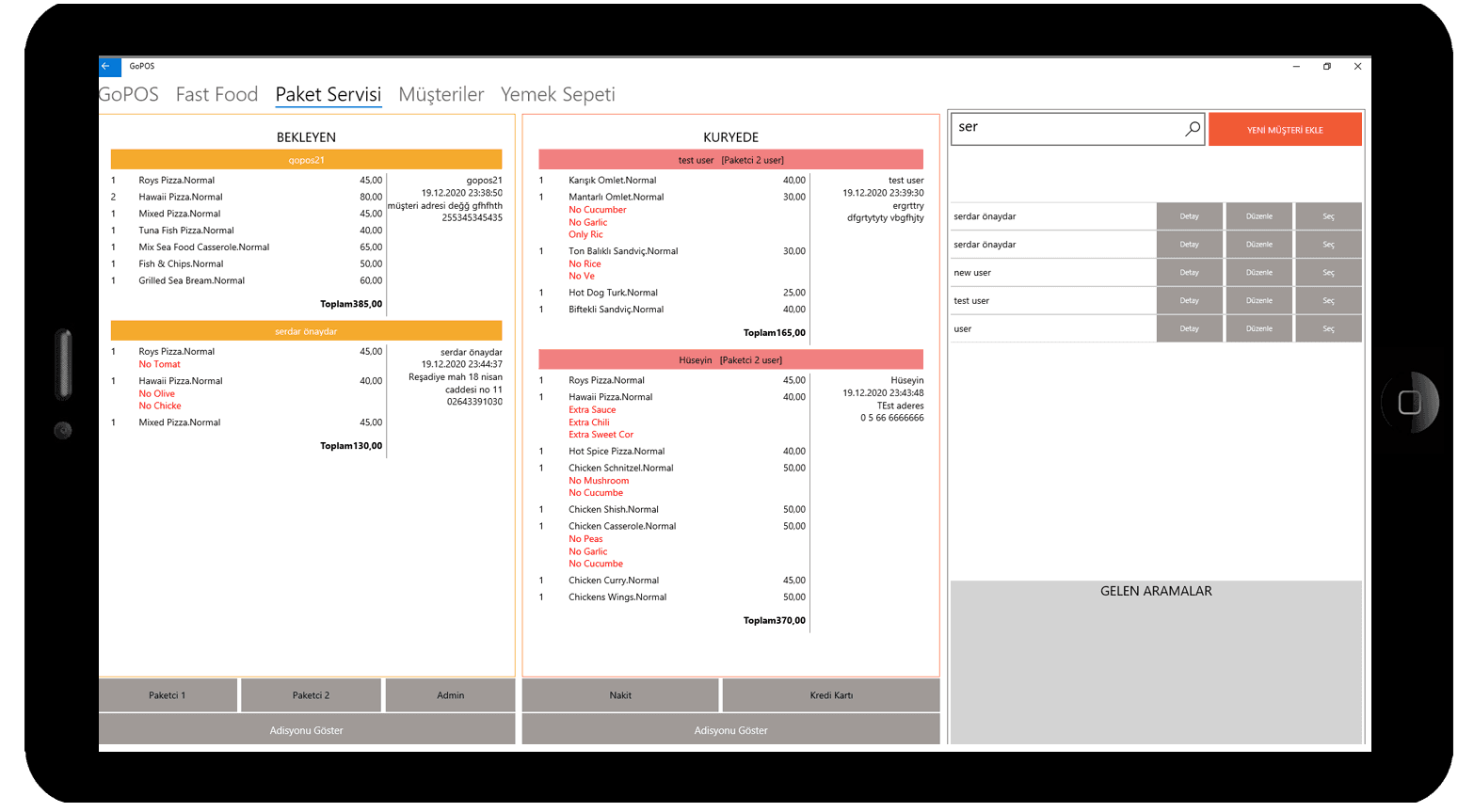Click the Chicken Shish.Normal item
The height and width of the screenshot is (812, 1474).
pos(614,510)
